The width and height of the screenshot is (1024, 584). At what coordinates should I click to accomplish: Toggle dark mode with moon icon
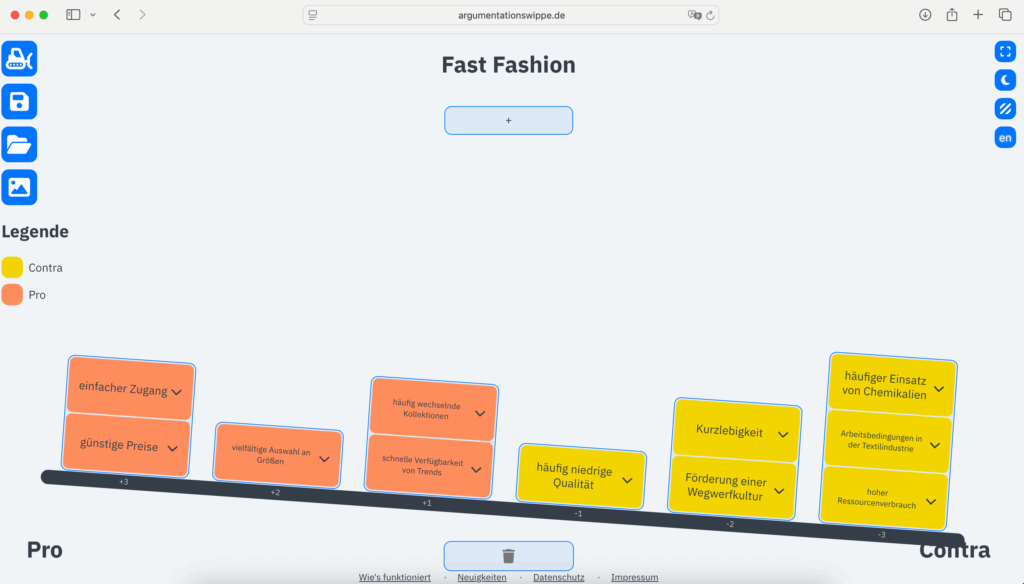pyautogui.click(x=1005, y=80)
